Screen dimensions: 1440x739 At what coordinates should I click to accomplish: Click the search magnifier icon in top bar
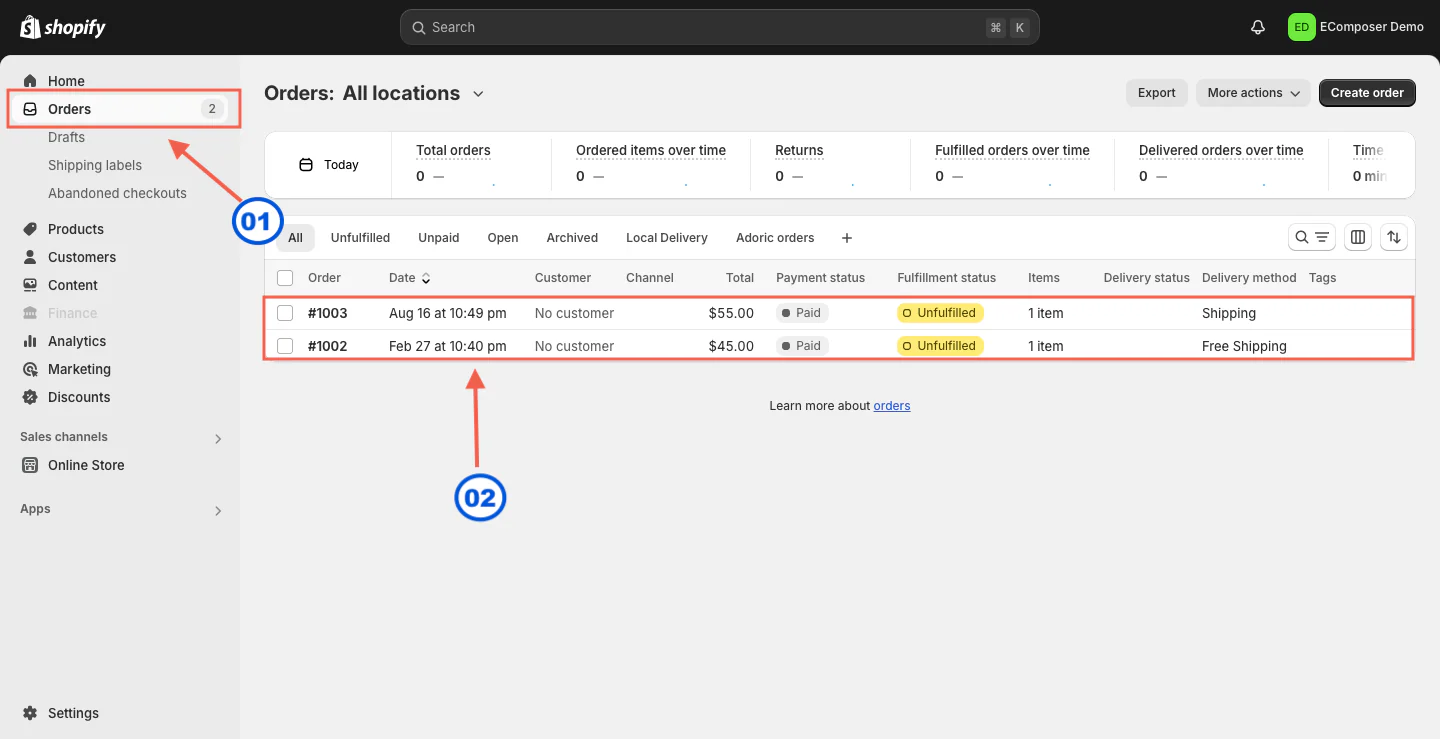tap(420, 27)
